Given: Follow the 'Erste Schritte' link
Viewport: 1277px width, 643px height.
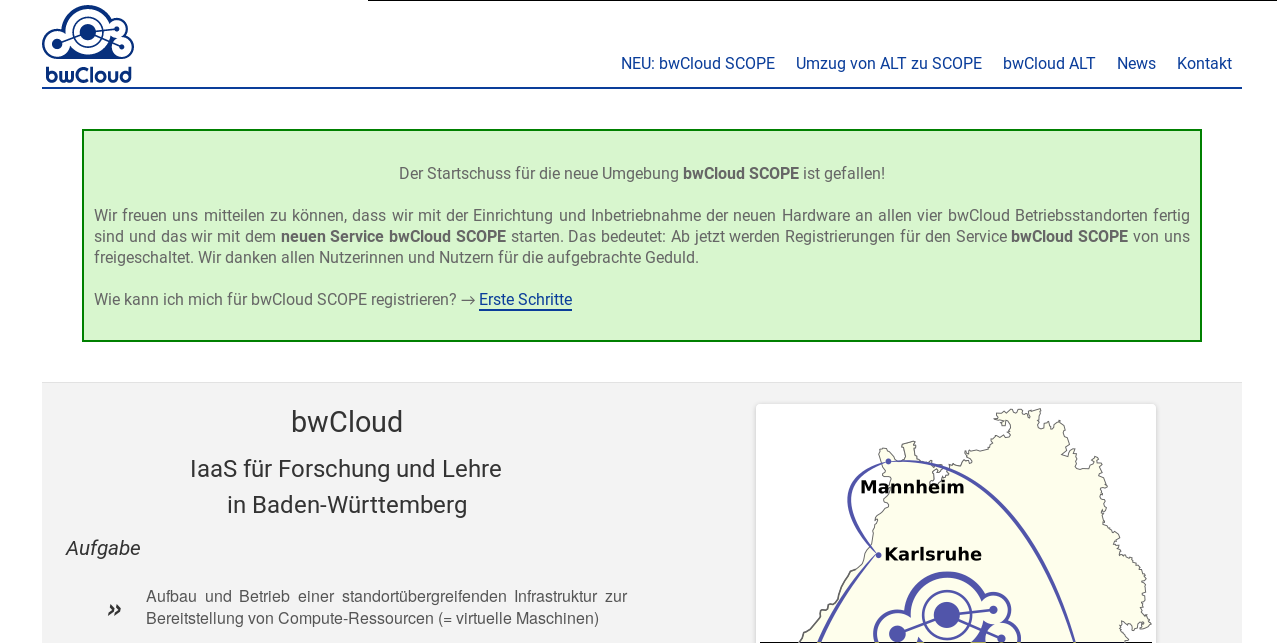Looking at the screenshot, I should (525, 300).
